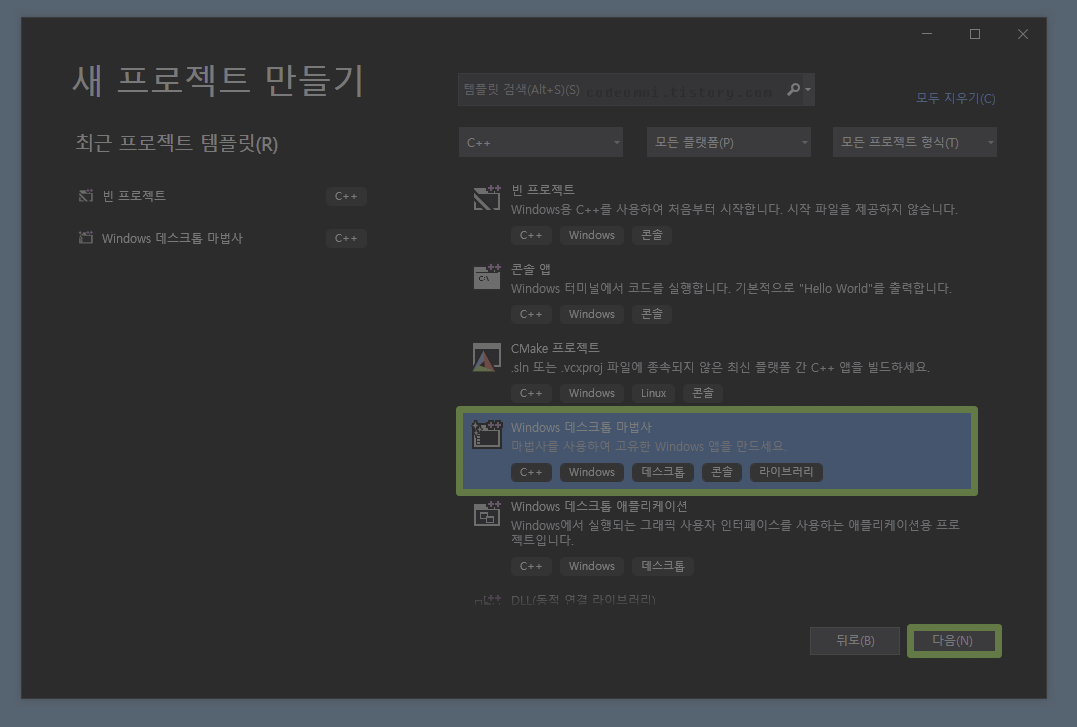The width and height of the screenshot is (1077, 727).
Task: Click the 최근 프로젝트 템플릿(R) heading
Action: click(177, 144)
